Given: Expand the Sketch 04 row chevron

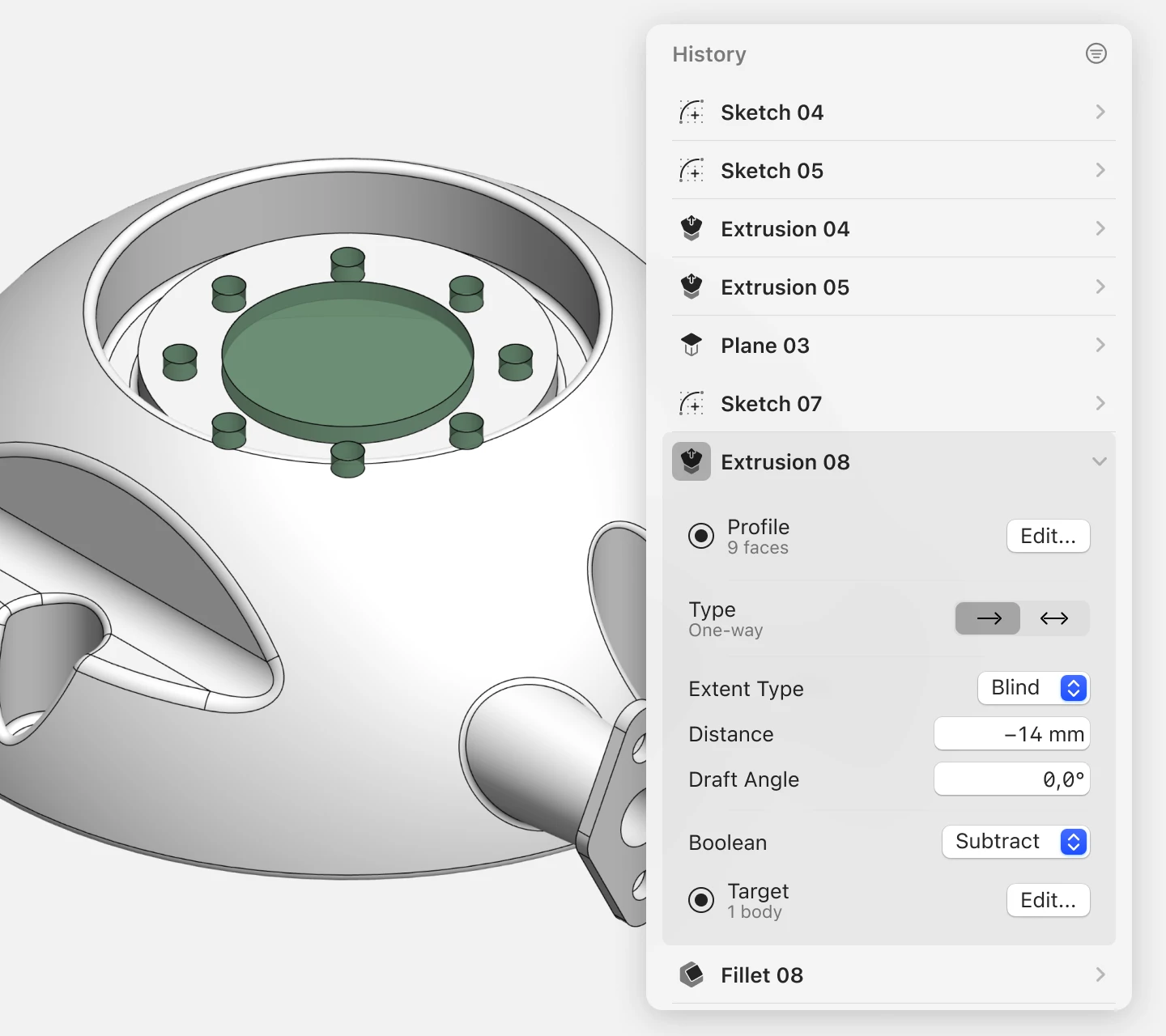Looking at the screenshot, I should click(x=1100, y=112).
